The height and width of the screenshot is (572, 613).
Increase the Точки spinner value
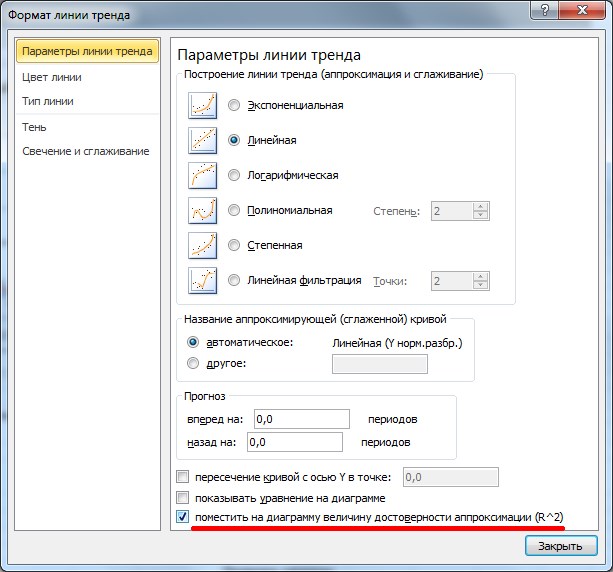point(480,277)
